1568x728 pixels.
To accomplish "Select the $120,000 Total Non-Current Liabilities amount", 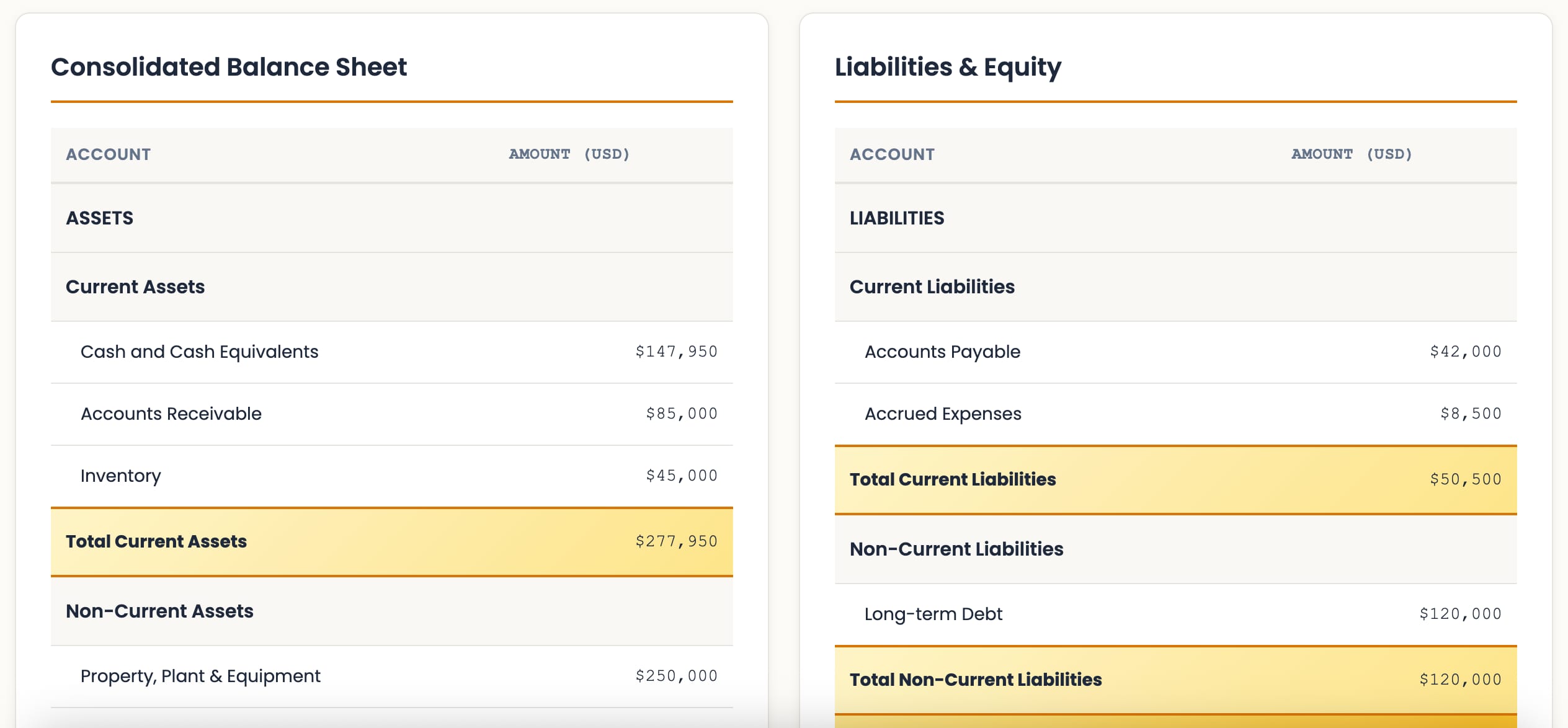I will click(1461, 680).
